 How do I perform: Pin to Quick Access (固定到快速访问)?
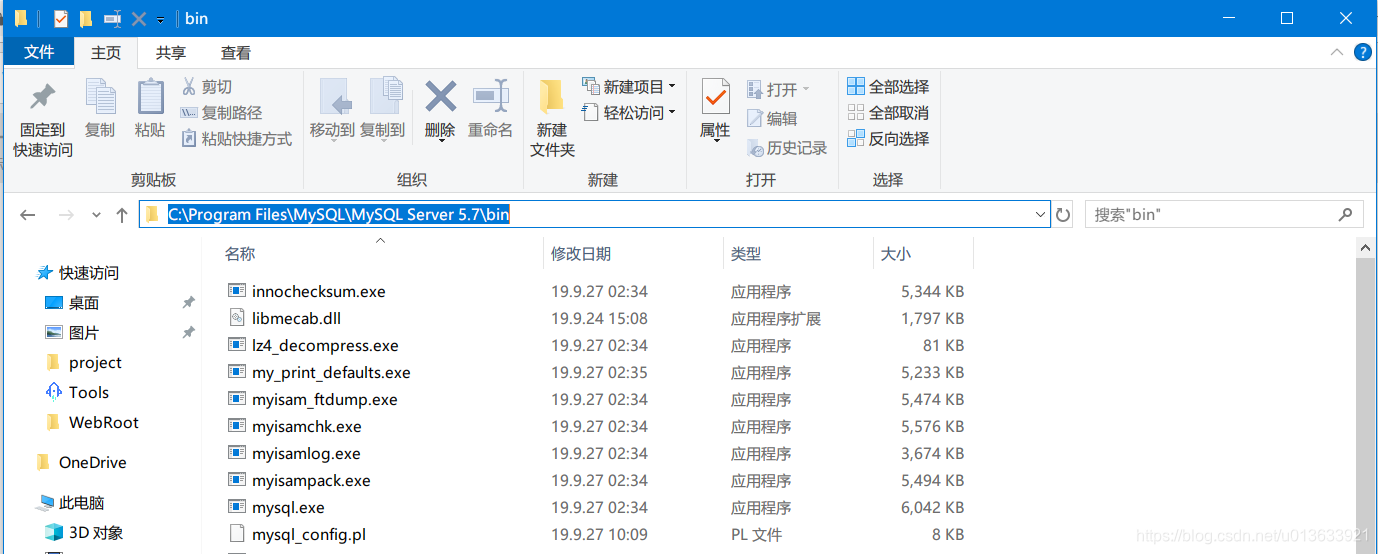point(43,119)
